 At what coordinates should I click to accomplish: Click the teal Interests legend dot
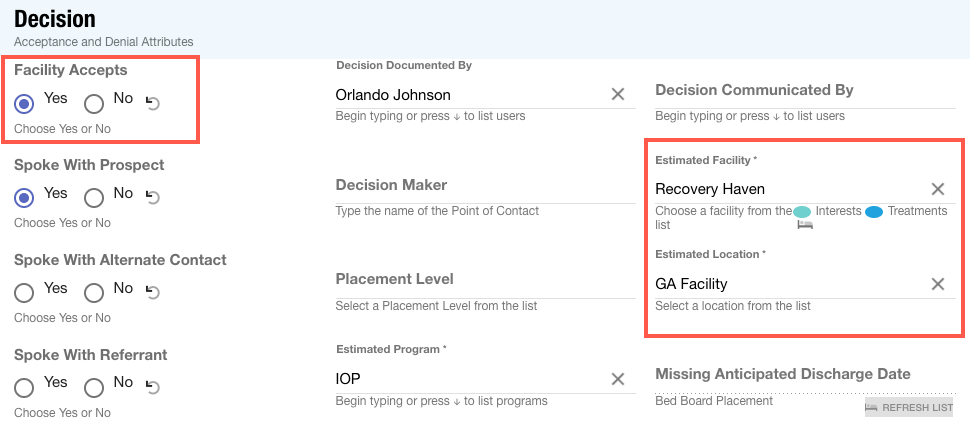click(802, 212)
